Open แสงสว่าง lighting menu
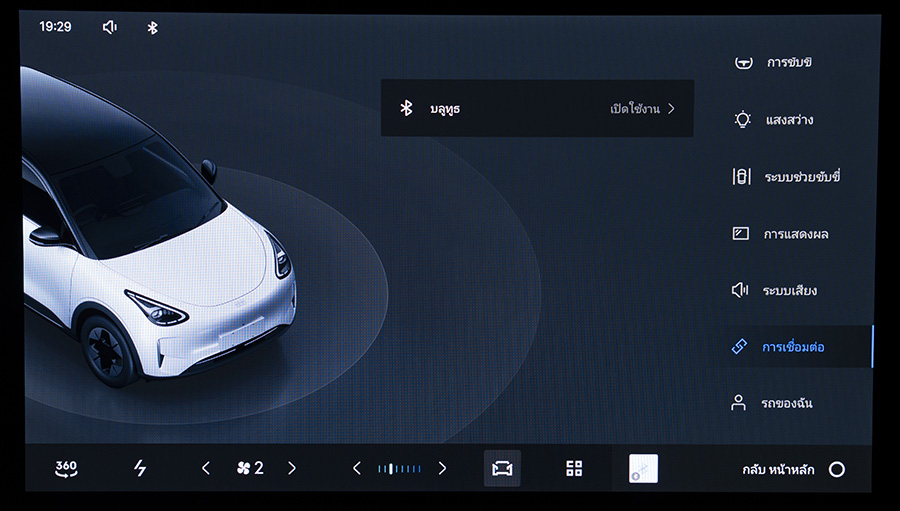900x511 pixels. (788, 120)
